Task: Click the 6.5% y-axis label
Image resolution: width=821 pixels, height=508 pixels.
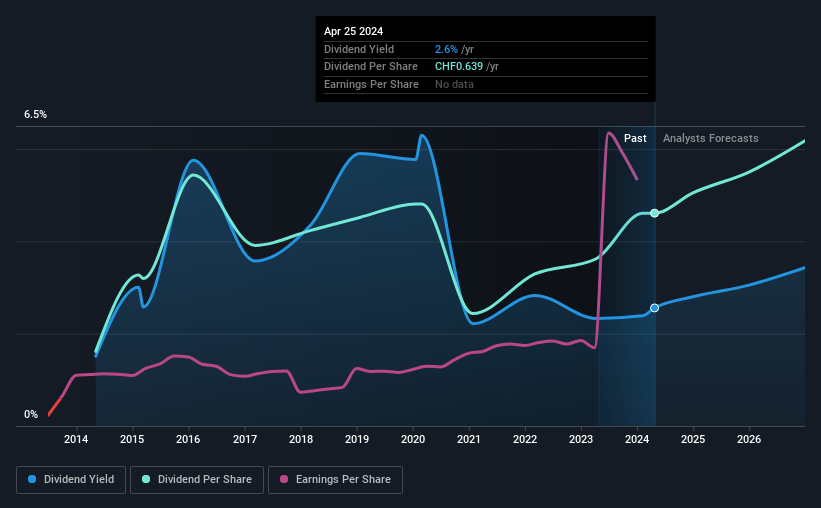Action: click(36, 115)
